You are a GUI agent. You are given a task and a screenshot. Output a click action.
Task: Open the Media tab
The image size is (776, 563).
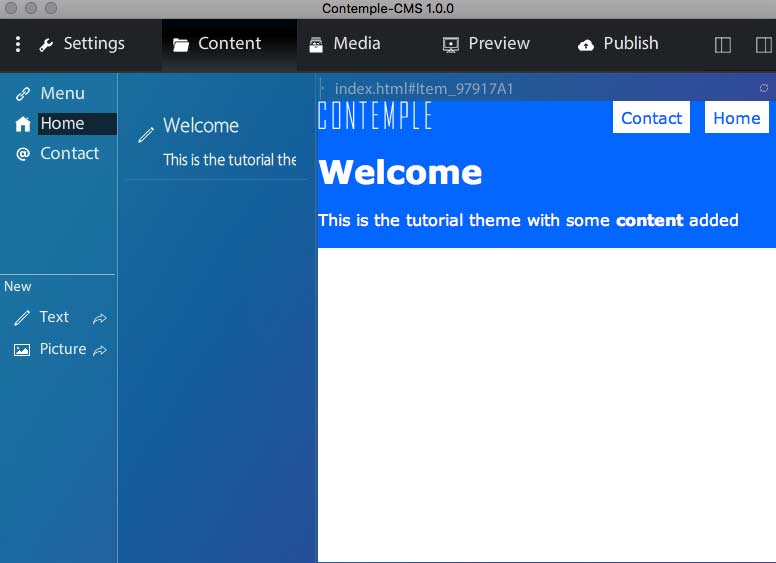pyautogui.click(x=356, y=44)
